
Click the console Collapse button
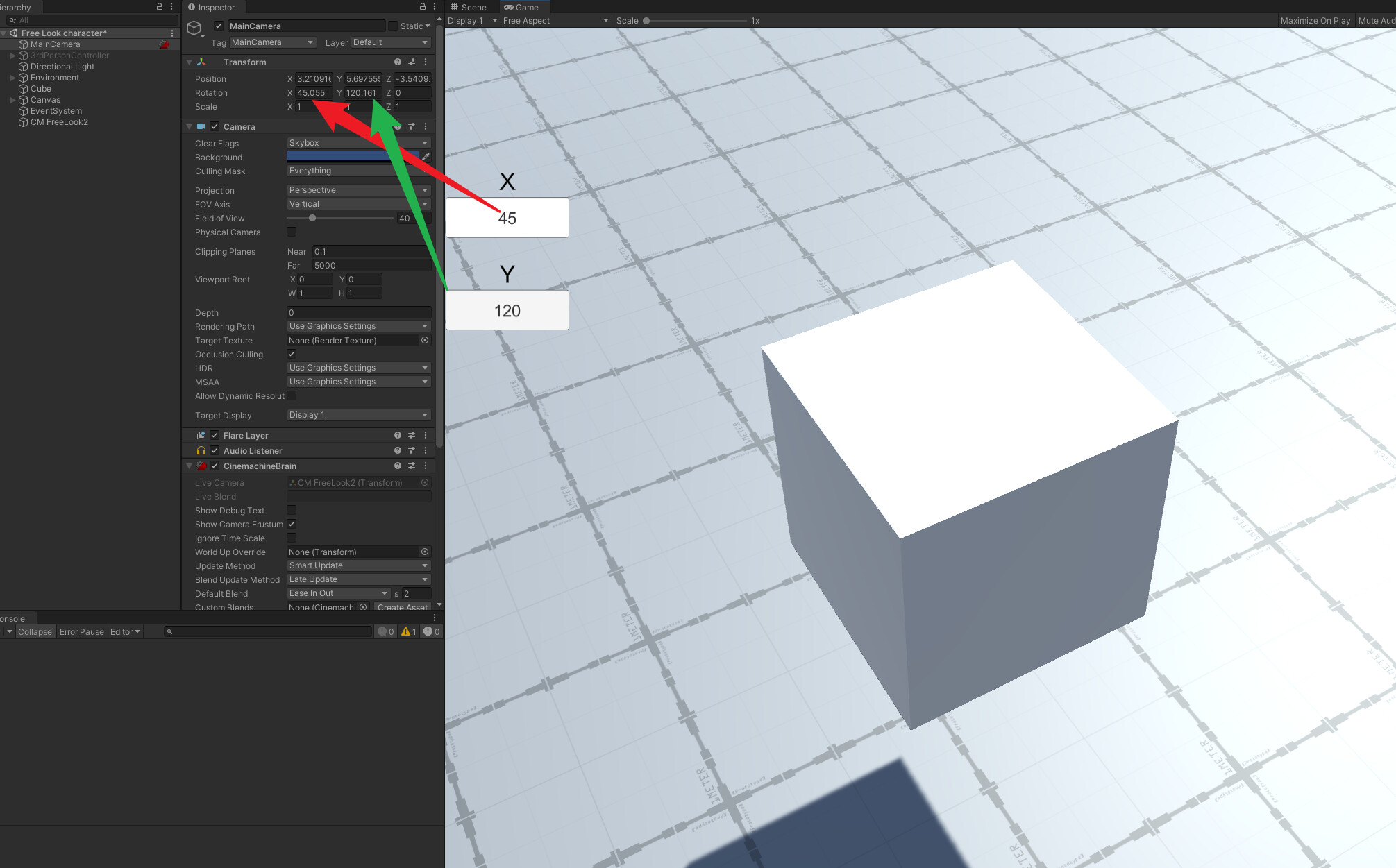tap(35, 631)
